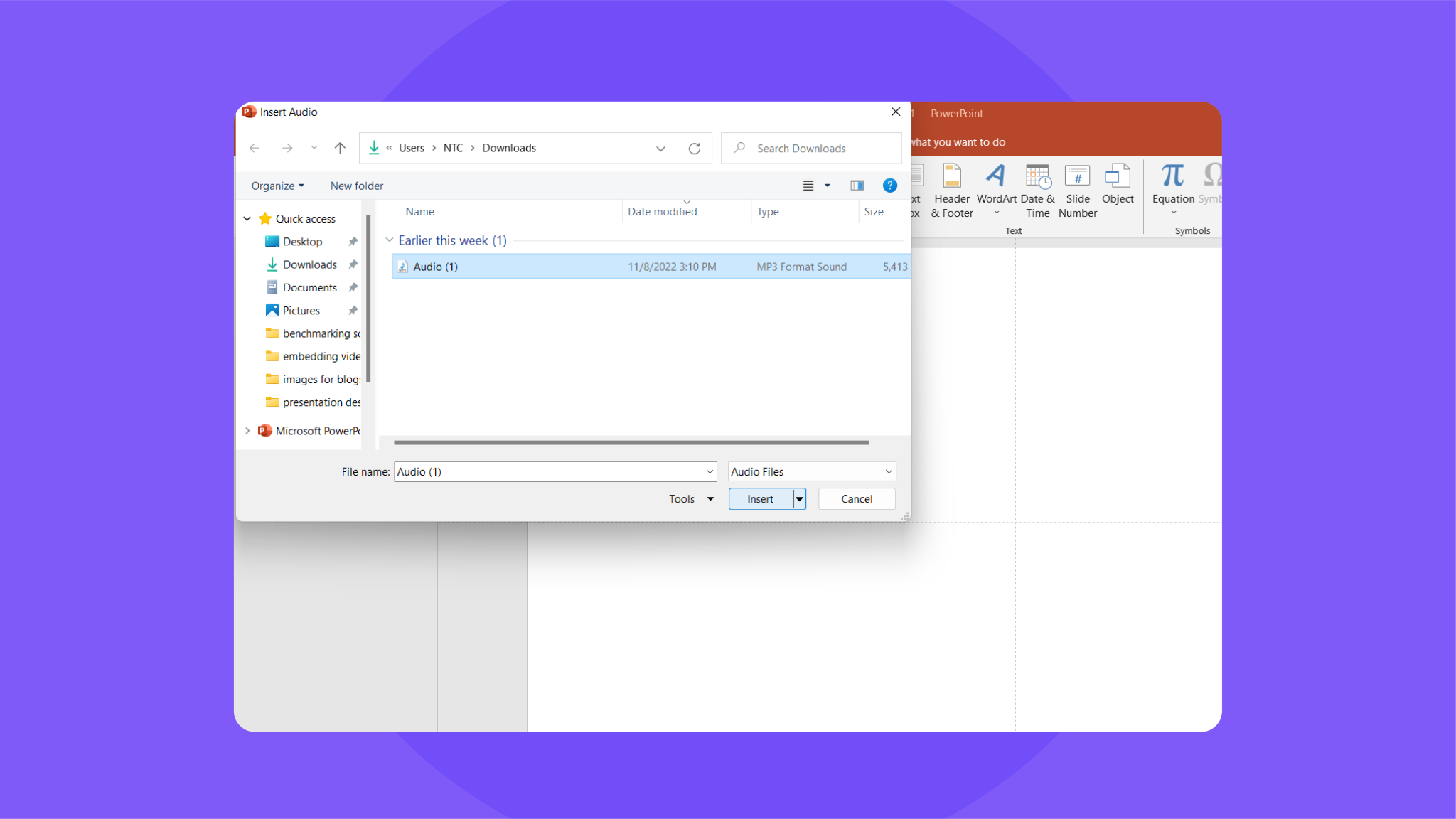The height and width of the screenshot is (819, 1456).
Task: Expand the Microsoft PowerPoint tree node
Action: 247,431
